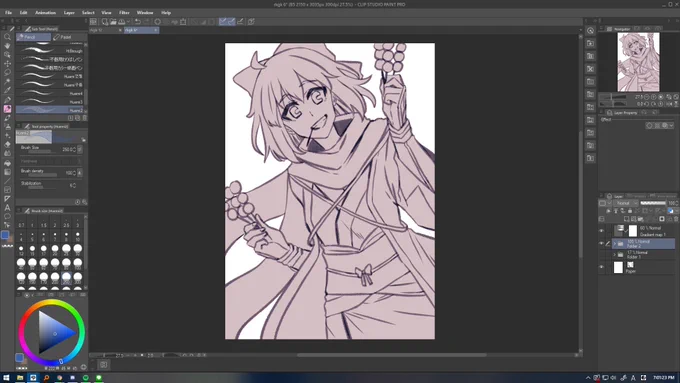Viewport: 680px width, 383px height.
Task: Toggle visibility of Folder 2 layer
Action: point(602,243)
